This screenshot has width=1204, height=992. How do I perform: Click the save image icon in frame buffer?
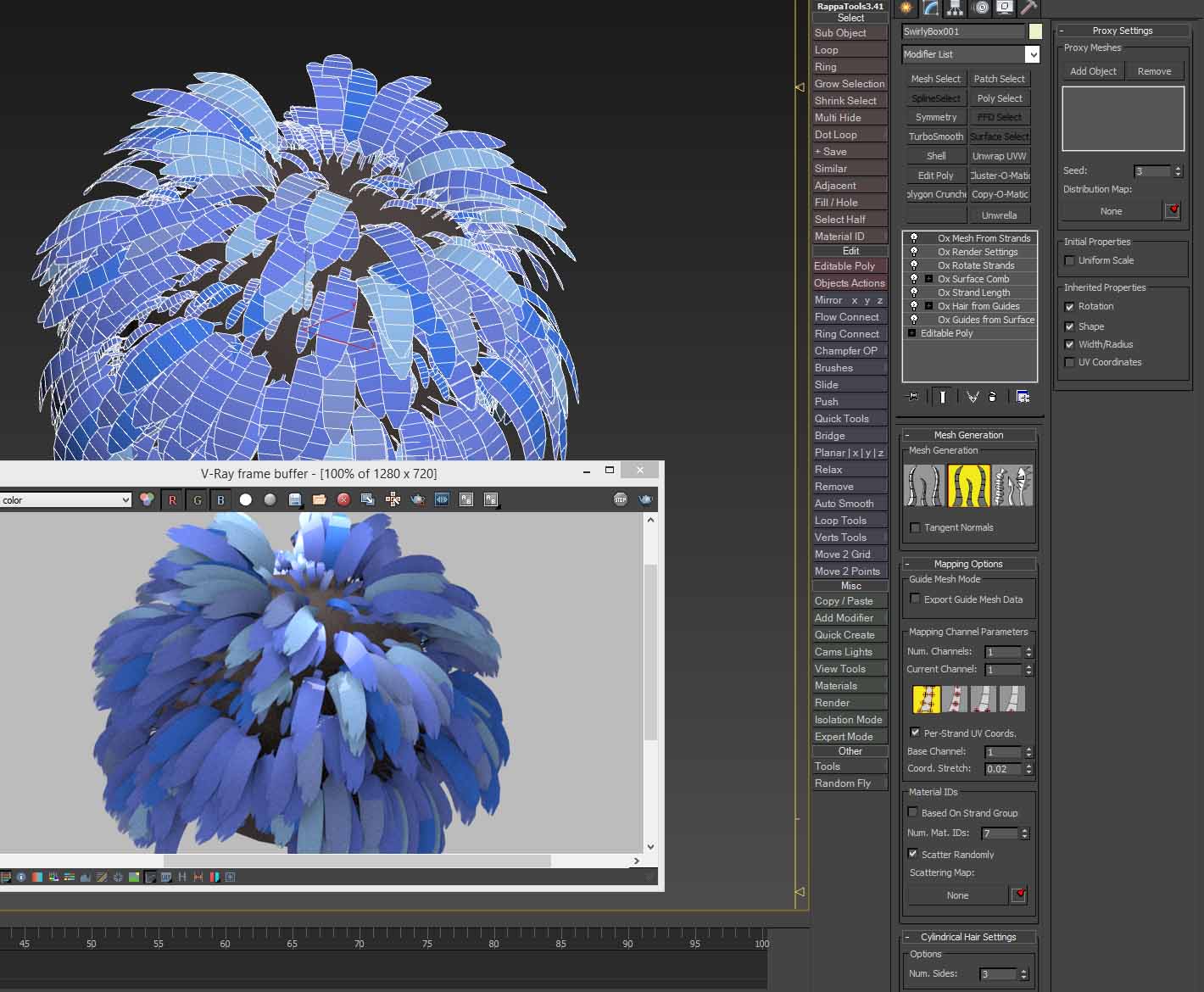click(295, 500)
